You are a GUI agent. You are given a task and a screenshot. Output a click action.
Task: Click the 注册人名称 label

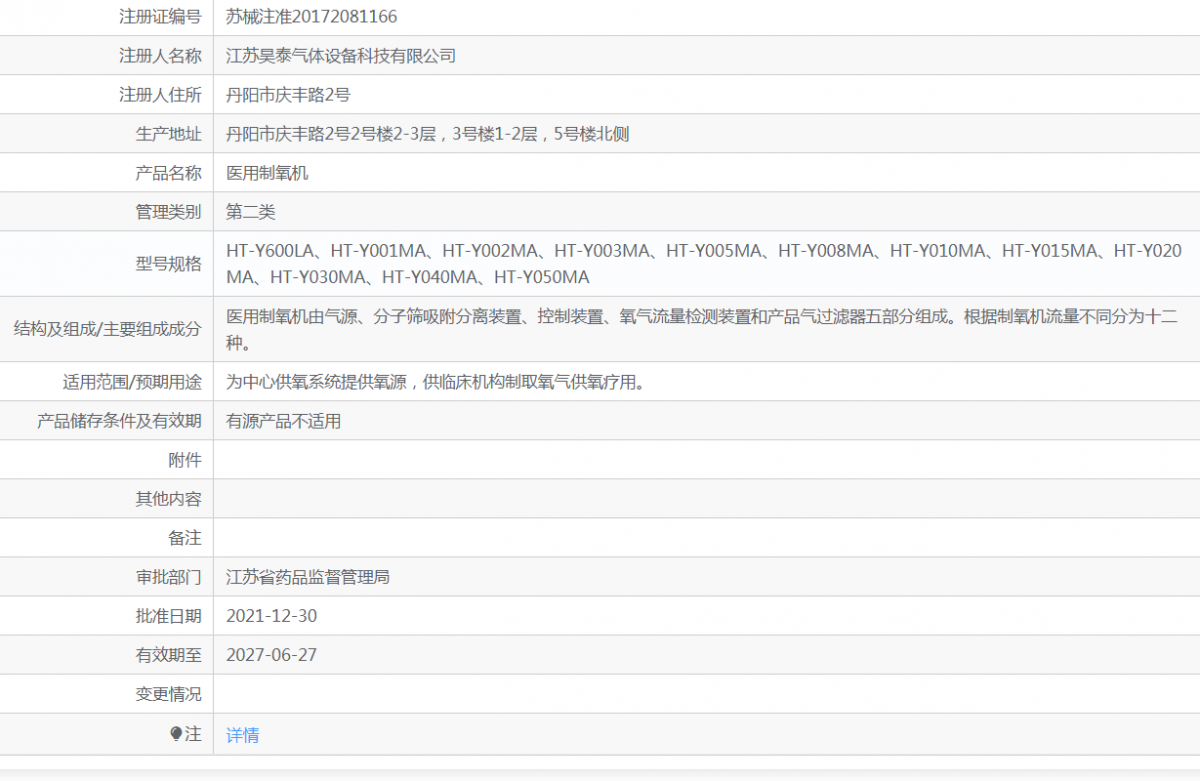160,56
